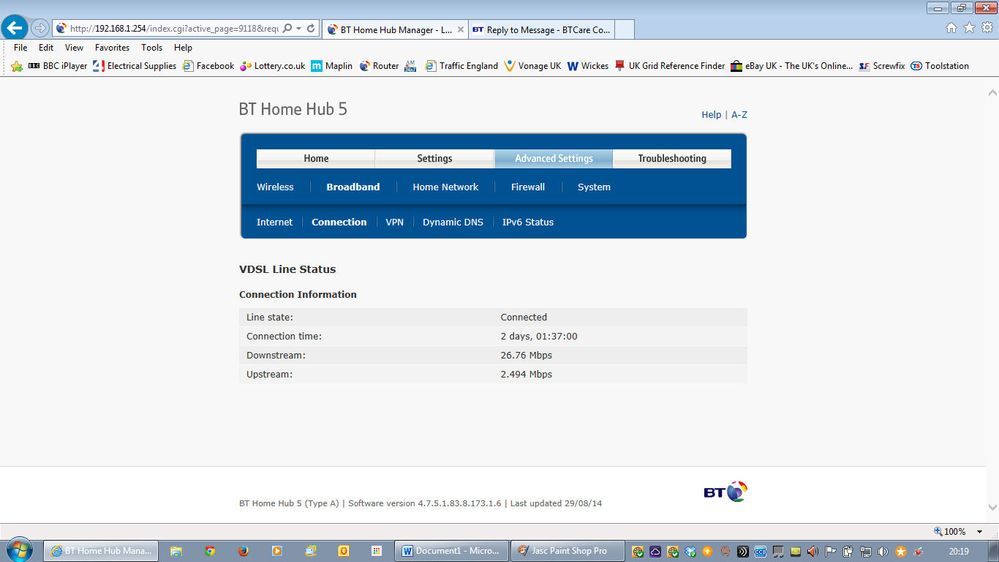Open BBC iPlayer bookmark
This screenshot has height=562, width=999.
(57, 66)
